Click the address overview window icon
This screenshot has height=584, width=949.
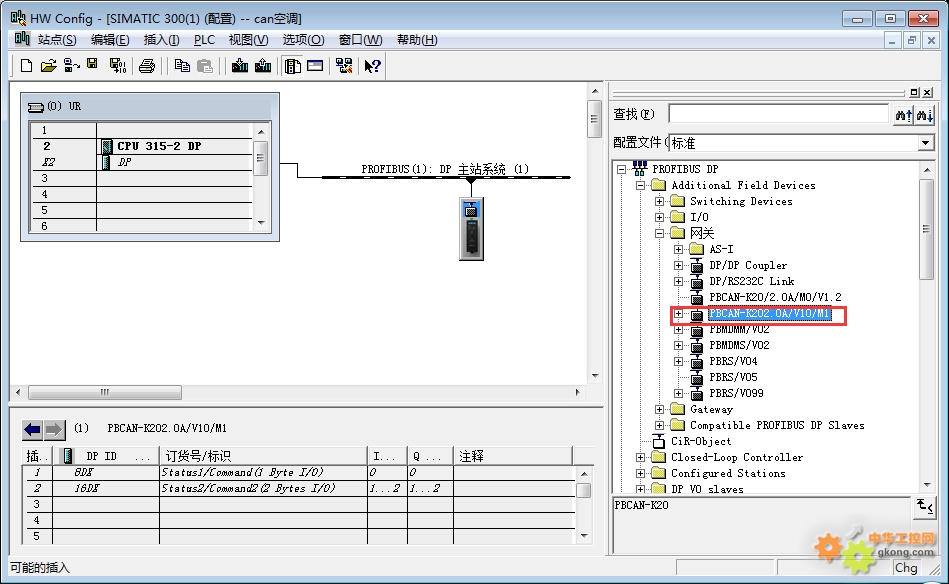pos(315,66)
